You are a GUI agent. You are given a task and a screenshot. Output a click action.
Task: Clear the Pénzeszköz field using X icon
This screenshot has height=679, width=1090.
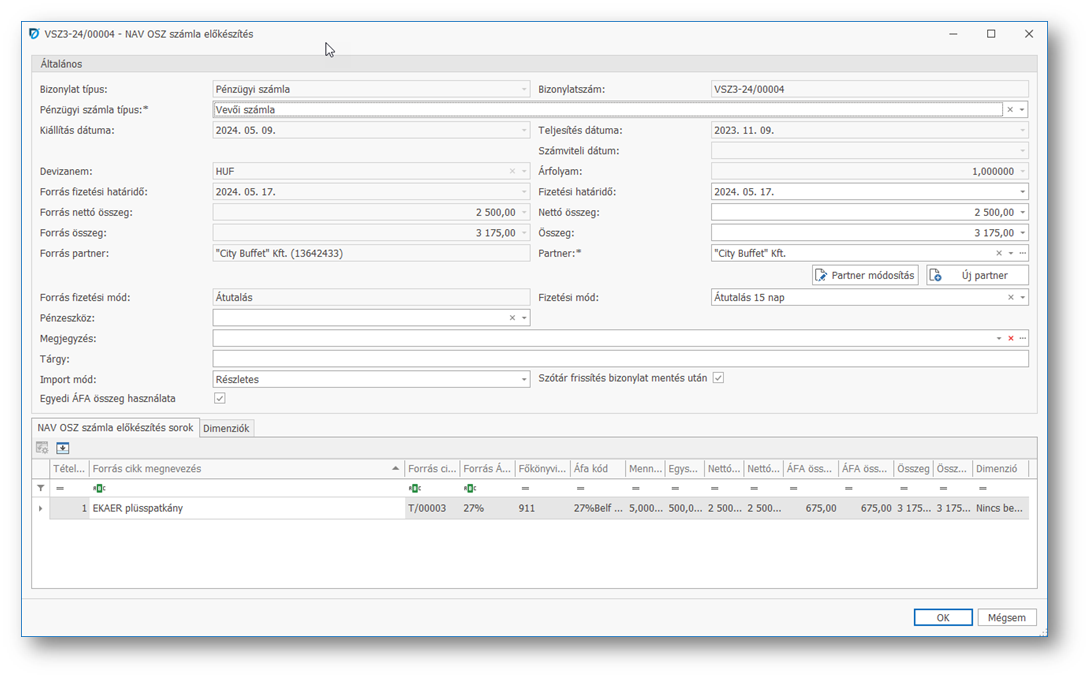[x=512, y=318]
